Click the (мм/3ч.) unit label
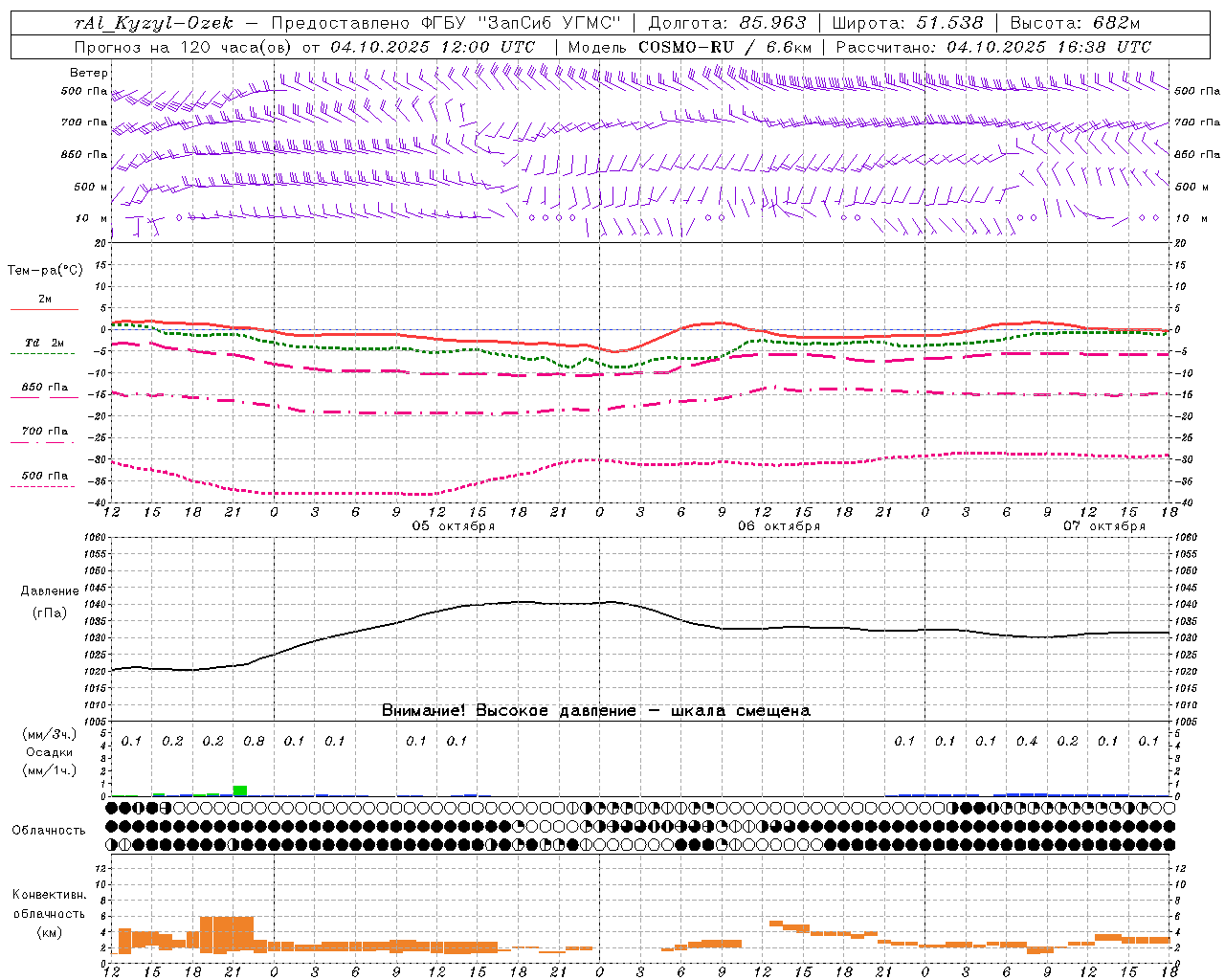Screen dimensions: 1225x980 pos(49,734)
